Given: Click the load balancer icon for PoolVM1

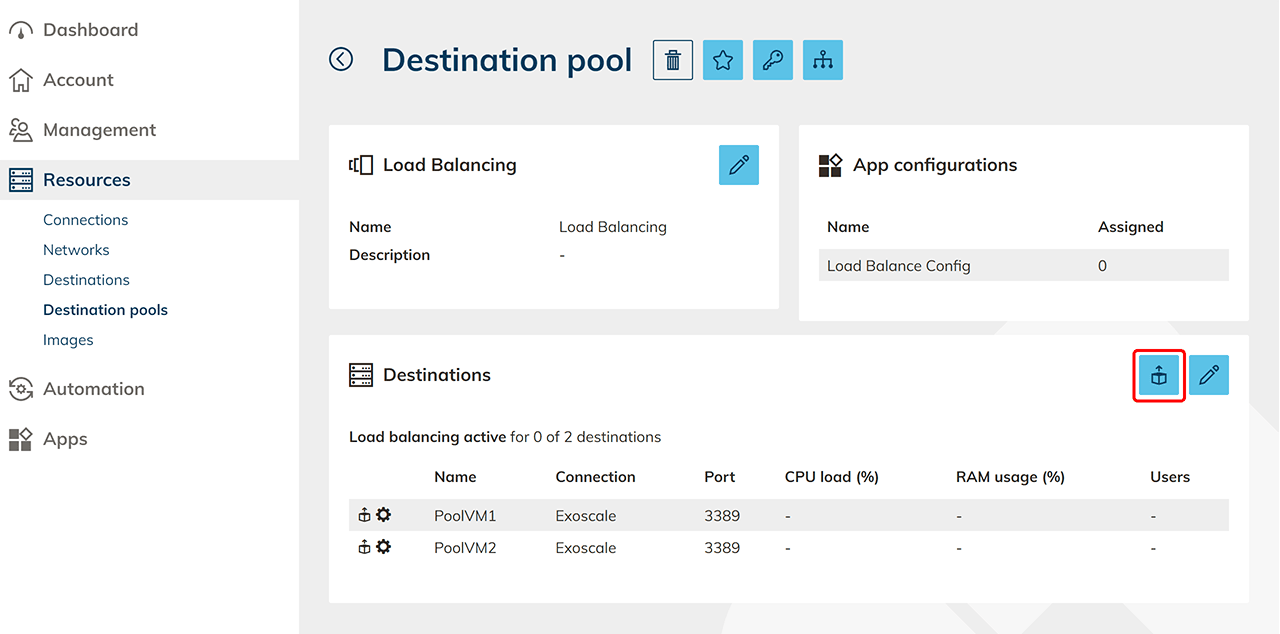Looking at the screenshot, I should (365, 515).
